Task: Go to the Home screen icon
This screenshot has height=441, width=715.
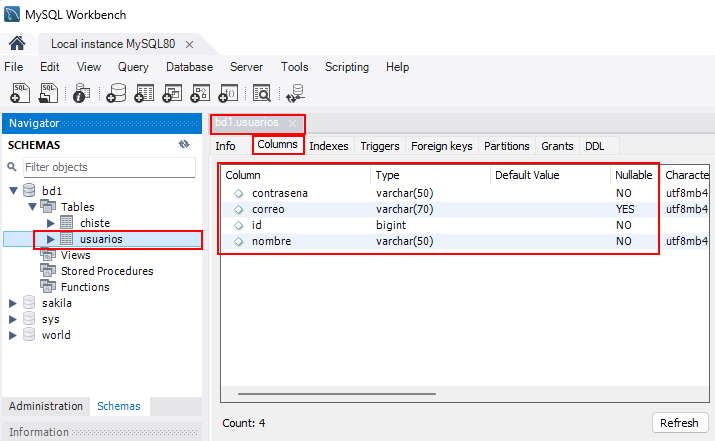Action: click(17, 44)
